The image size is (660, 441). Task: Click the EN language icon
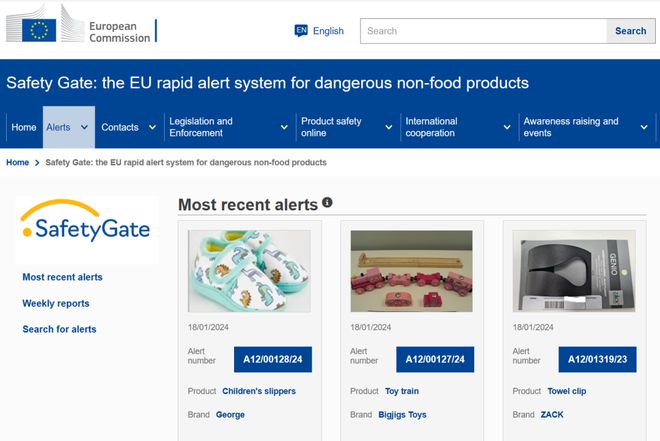click(x=301, y=31)
